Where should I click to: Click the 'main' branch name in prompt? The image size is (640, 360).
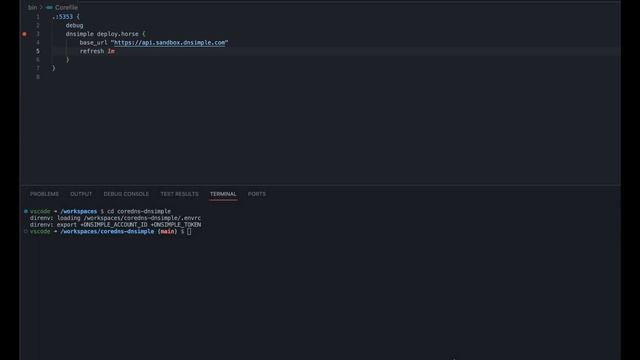167,231
